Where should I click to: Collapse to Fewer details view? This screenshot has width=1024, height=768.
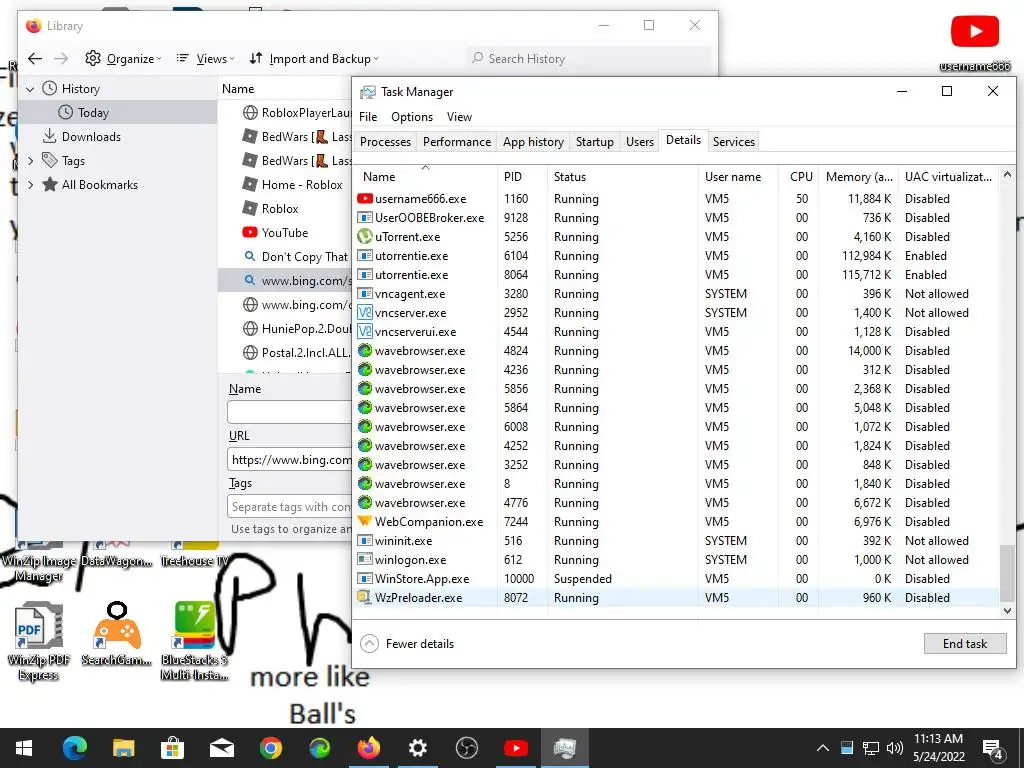pyautogui.click(x=407, y=643)
